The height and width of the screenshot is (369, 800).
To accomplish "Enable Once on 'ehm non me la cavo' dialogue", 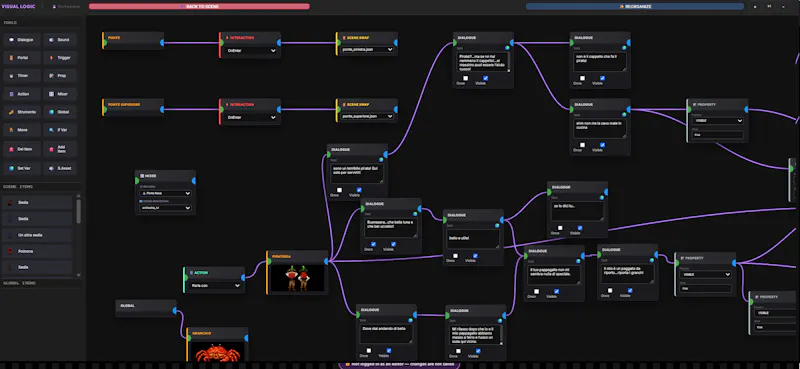I will point(582,145).
